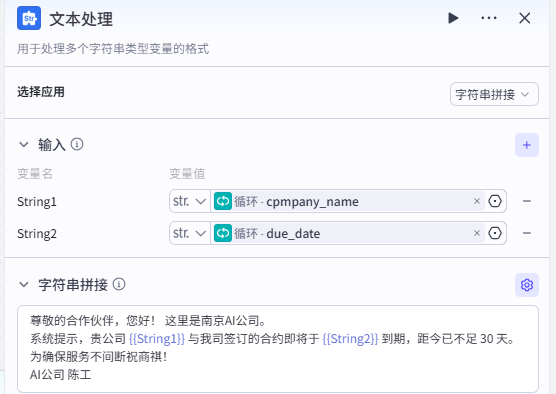Open the String1 str. type dropdown
The width and height of the screenshot is (556, 394).
point(190,201)
